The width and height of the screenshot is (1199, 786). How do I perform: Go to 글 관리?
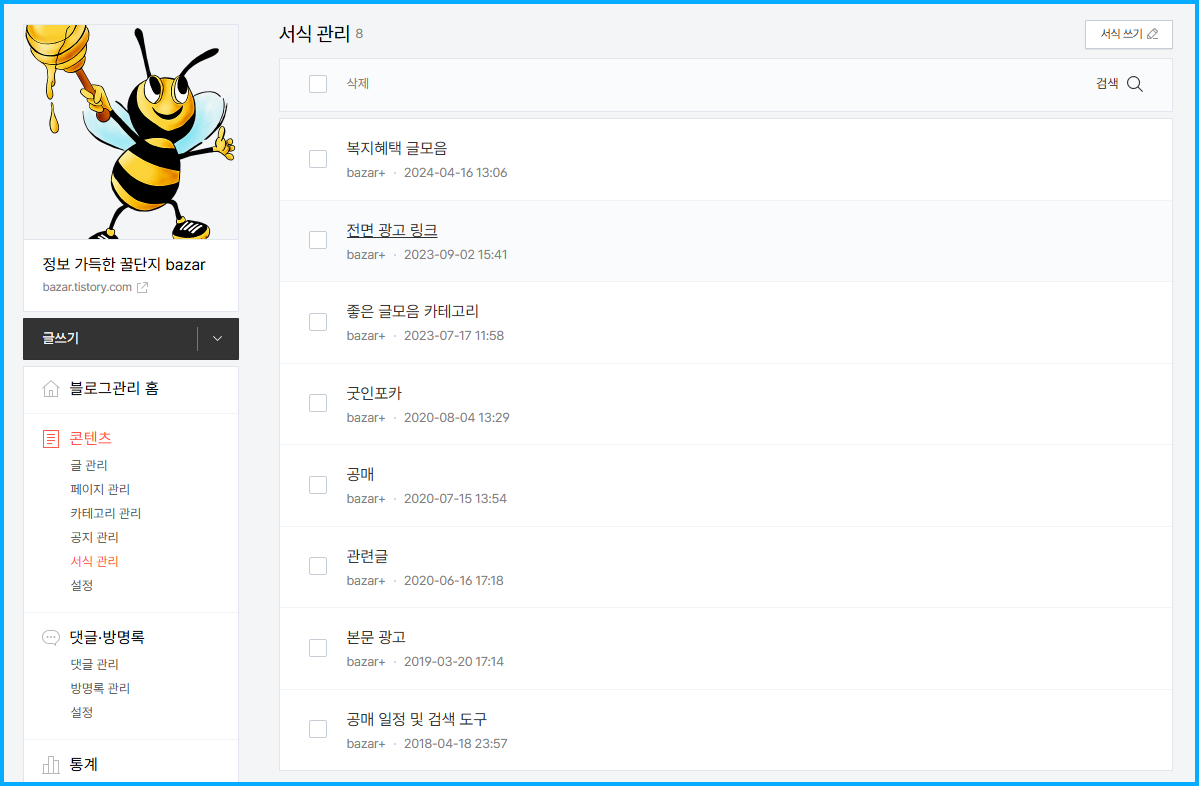click(89, 465)
